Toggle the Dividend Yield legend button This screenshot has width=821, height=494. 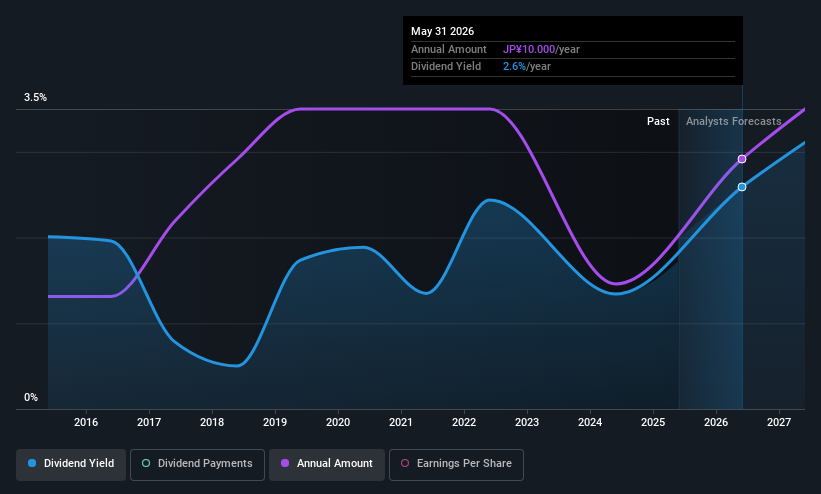tap(71, 464)
